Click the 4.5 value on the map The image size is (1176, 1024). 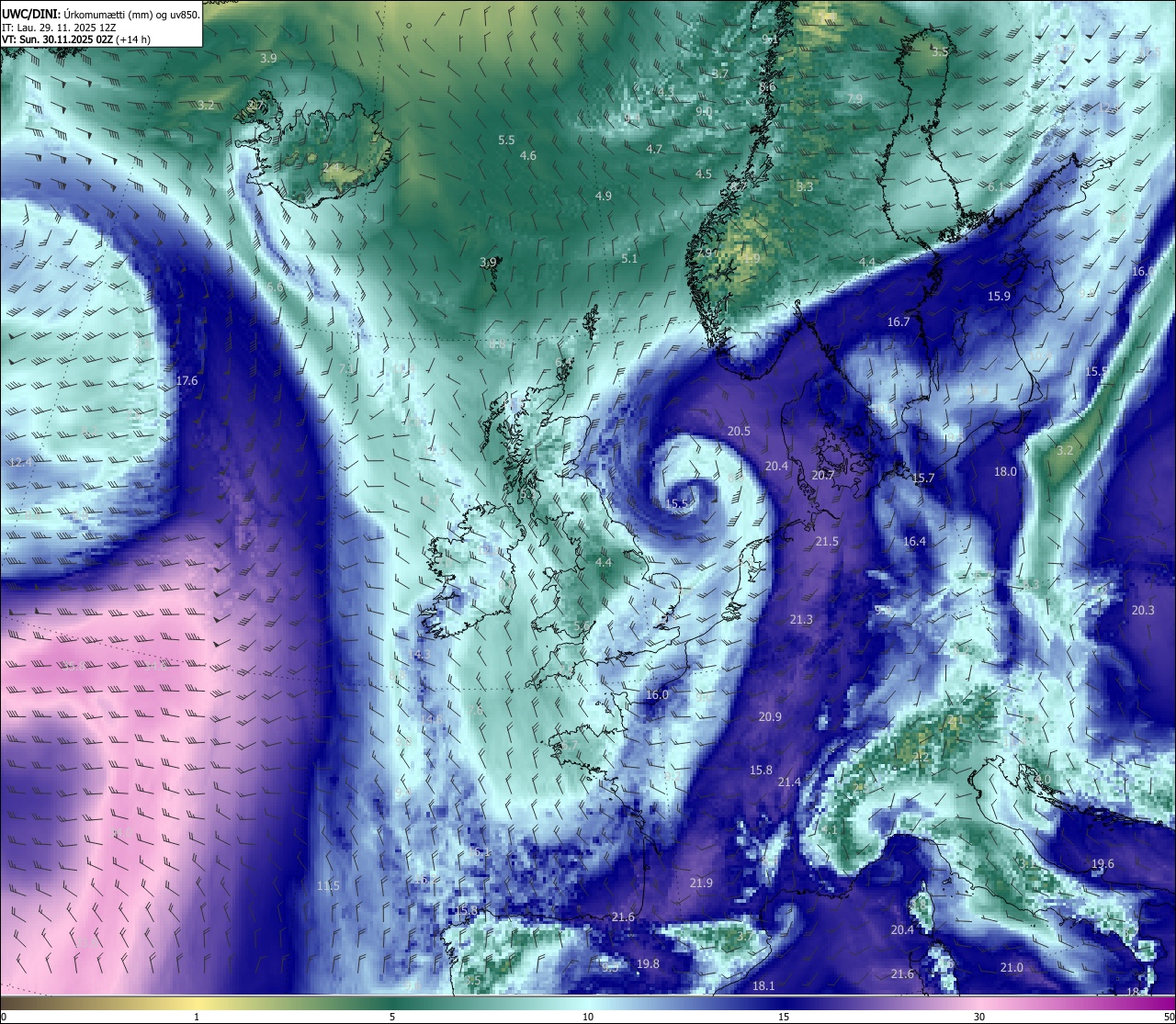[704, 174]
